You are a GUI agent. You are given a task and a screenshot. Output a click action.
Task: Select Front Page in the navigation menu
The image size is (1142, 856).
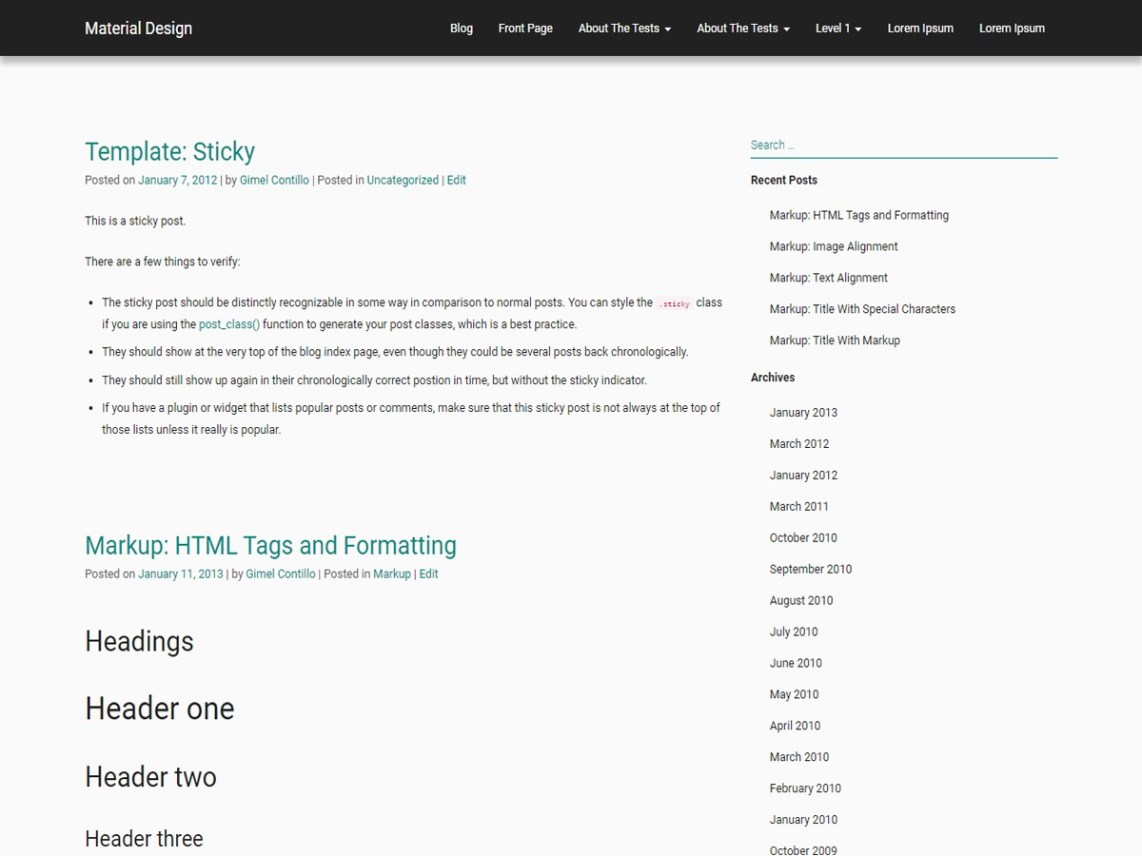[525, 28]
